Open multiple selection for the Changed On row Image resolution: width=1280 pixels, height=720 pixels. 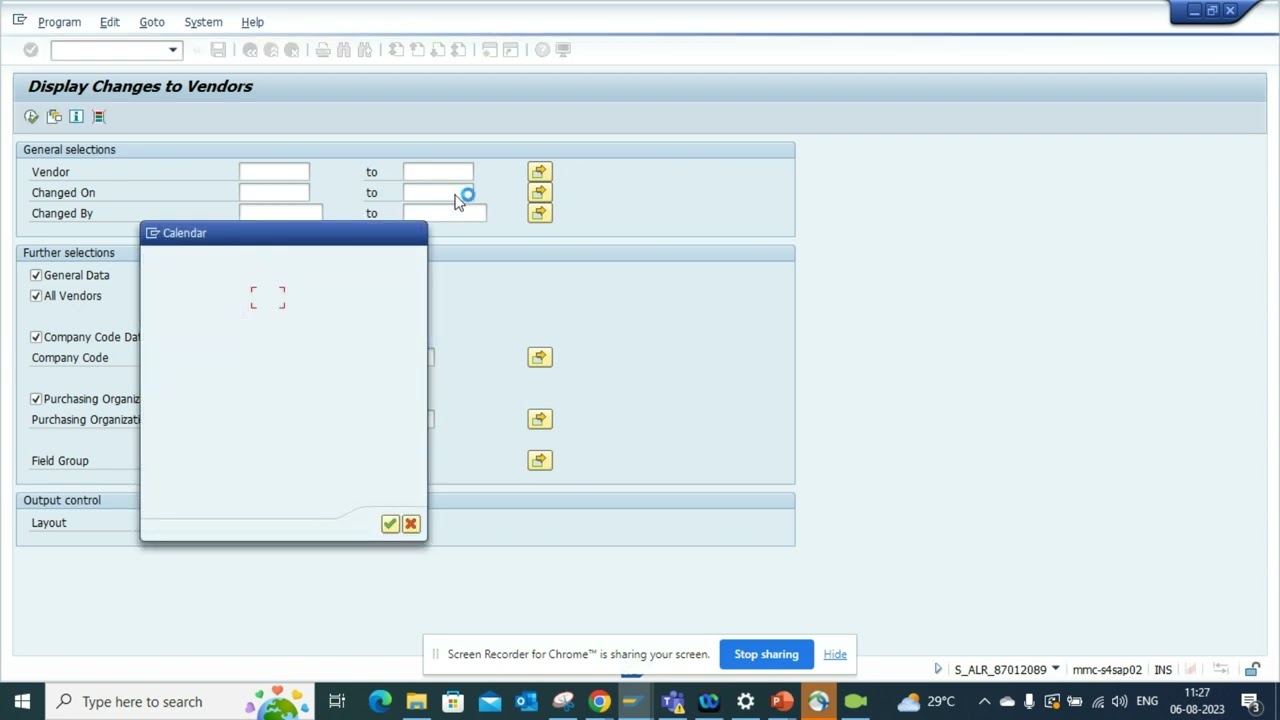[540, 192]
